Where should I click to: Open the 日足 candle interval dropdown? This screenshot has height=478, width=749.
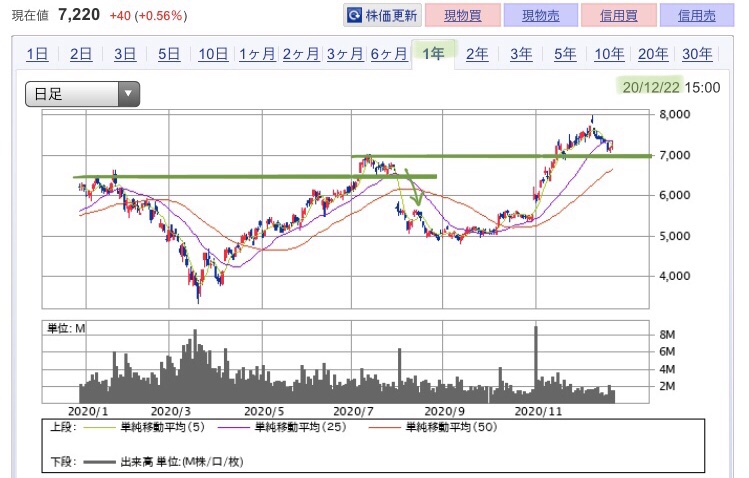tap(82, 94)
